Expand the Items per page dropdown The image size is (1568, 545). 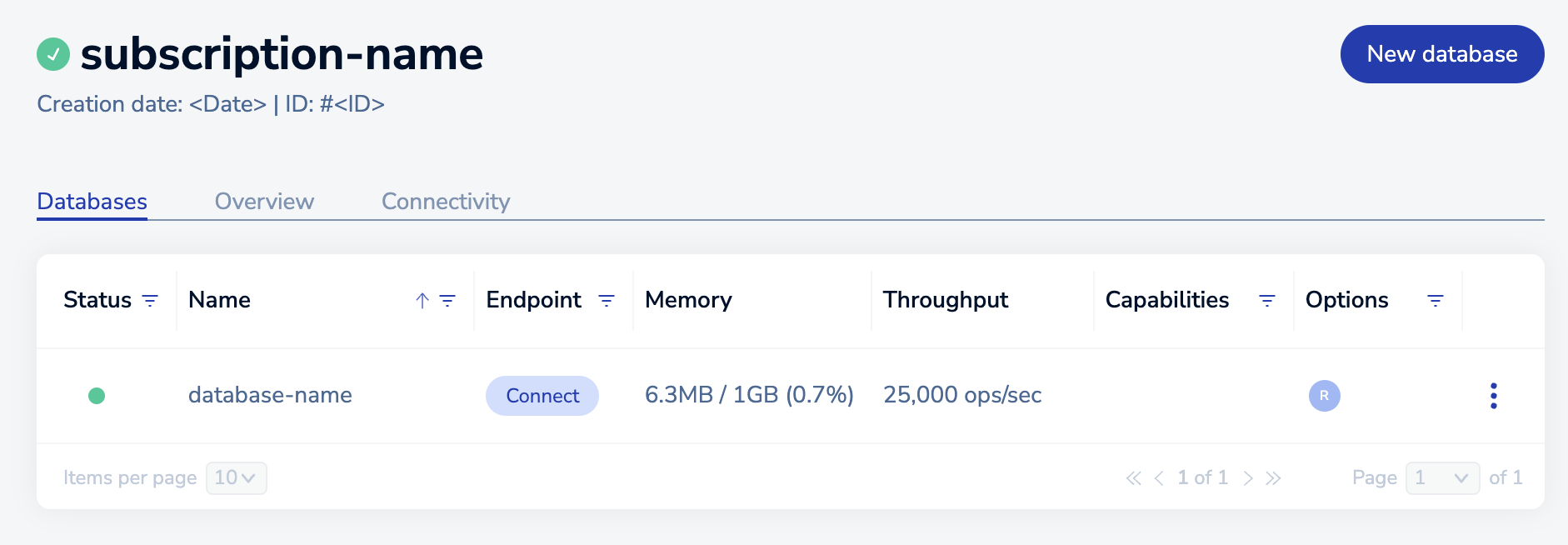(x=237, y=478)
